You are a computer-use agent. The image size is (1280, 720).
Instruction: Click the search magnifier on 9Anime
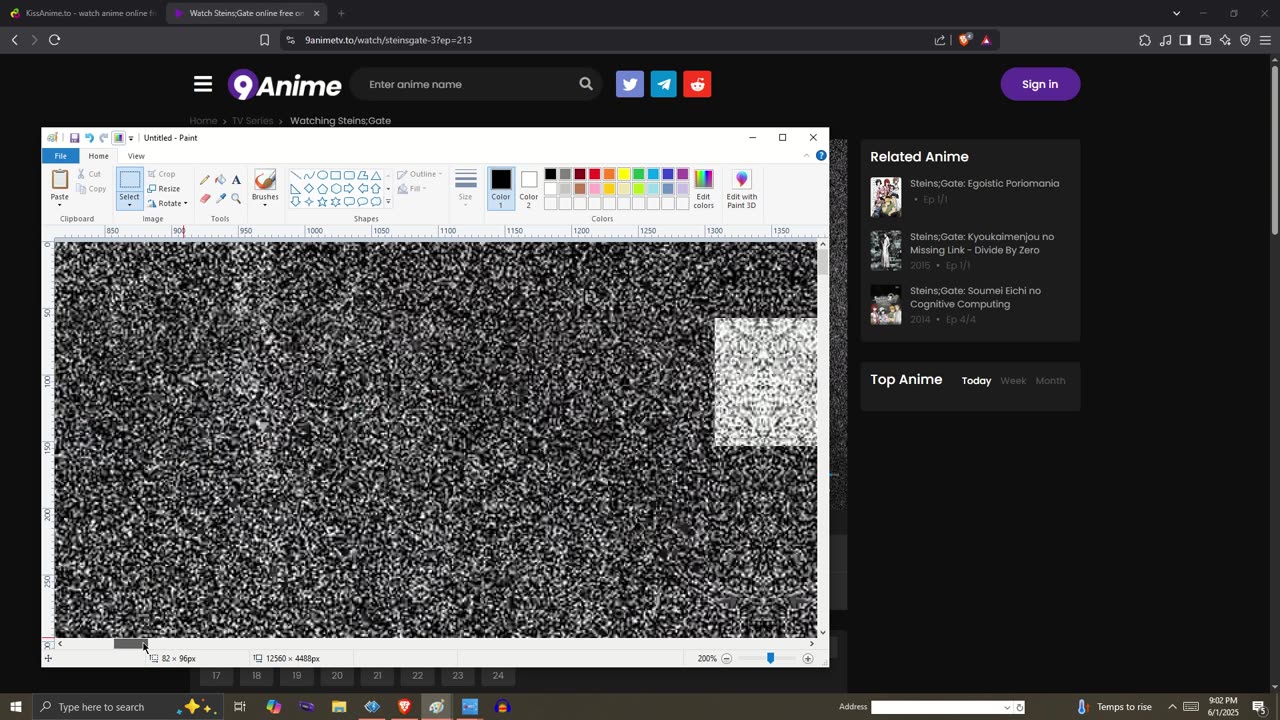point(586,84)
